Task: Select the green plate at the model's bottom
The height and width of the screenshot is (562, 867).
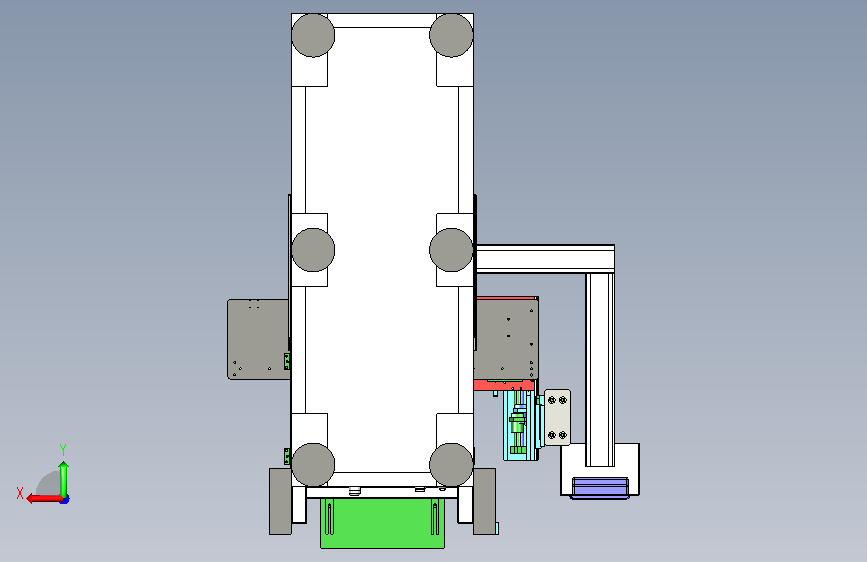Action: click(x=382, y=523)
